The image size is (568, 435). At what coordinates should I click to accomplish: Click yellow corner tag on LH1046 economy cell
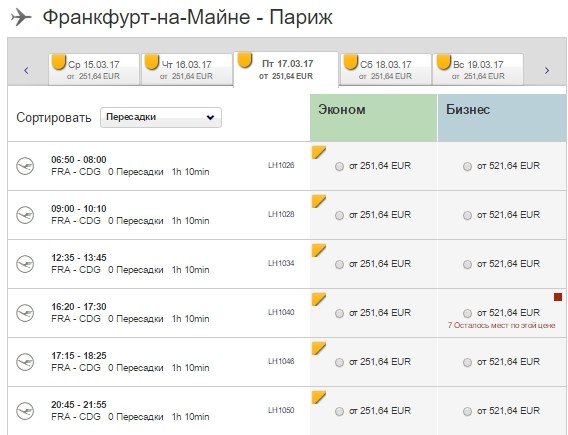click(x=319, y=348)
